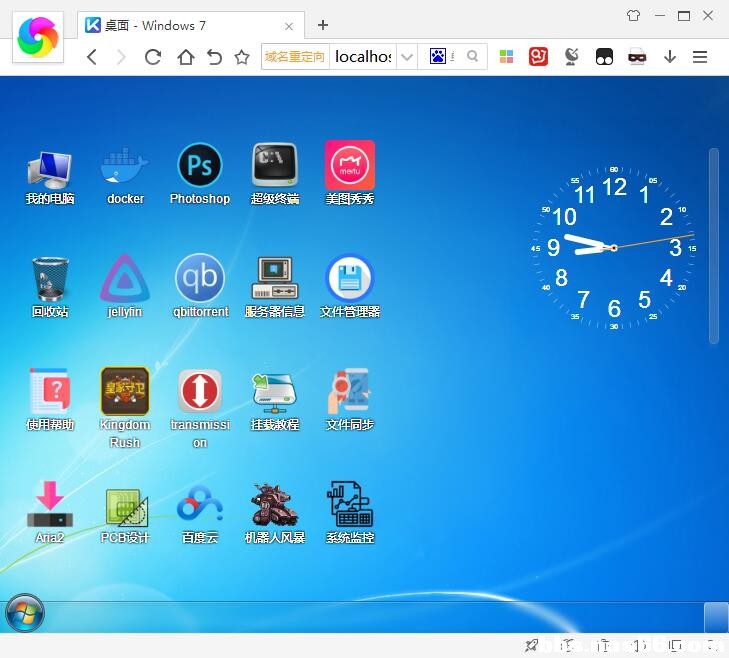Viewport: 729px width, 658px height.
Task: Go back with the browser back arrow
Action: [92, 57]
